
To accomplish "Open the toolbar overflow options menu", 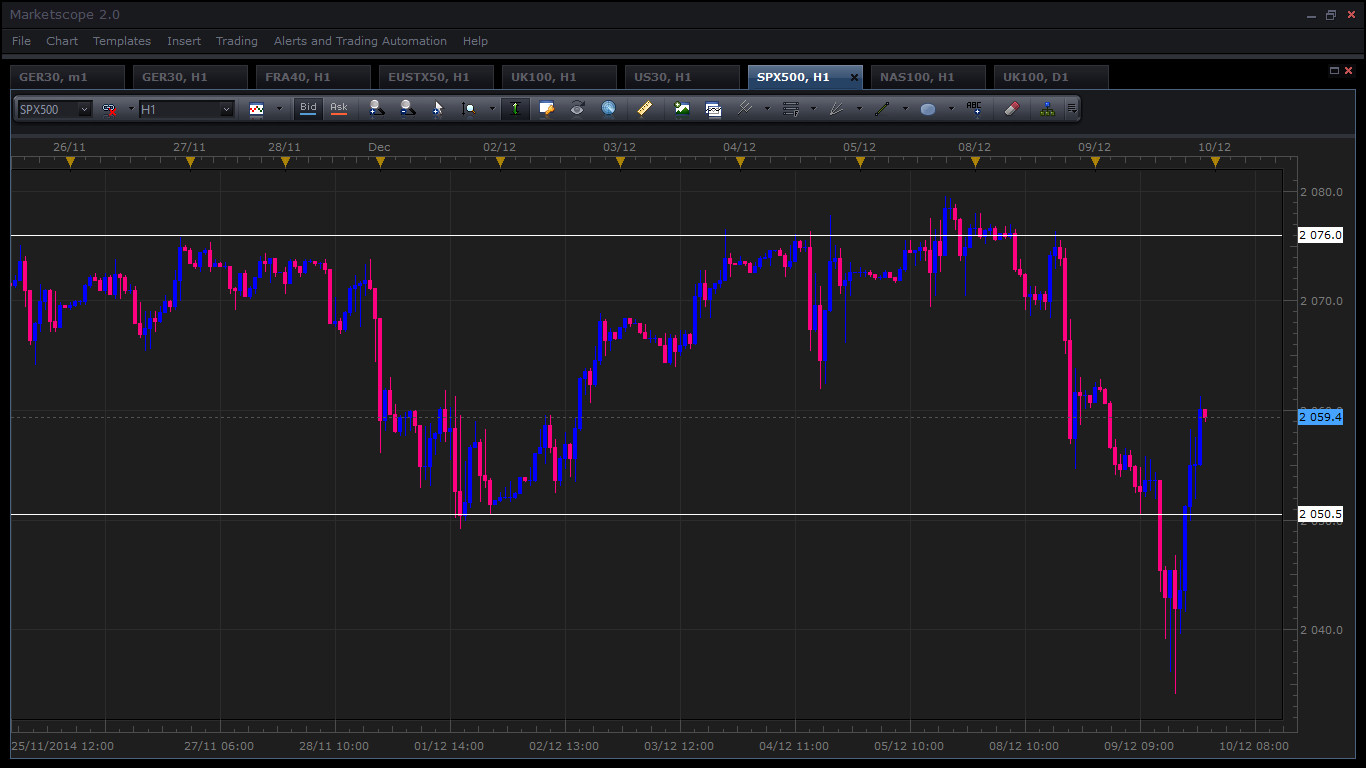I will click(1072, 109).
